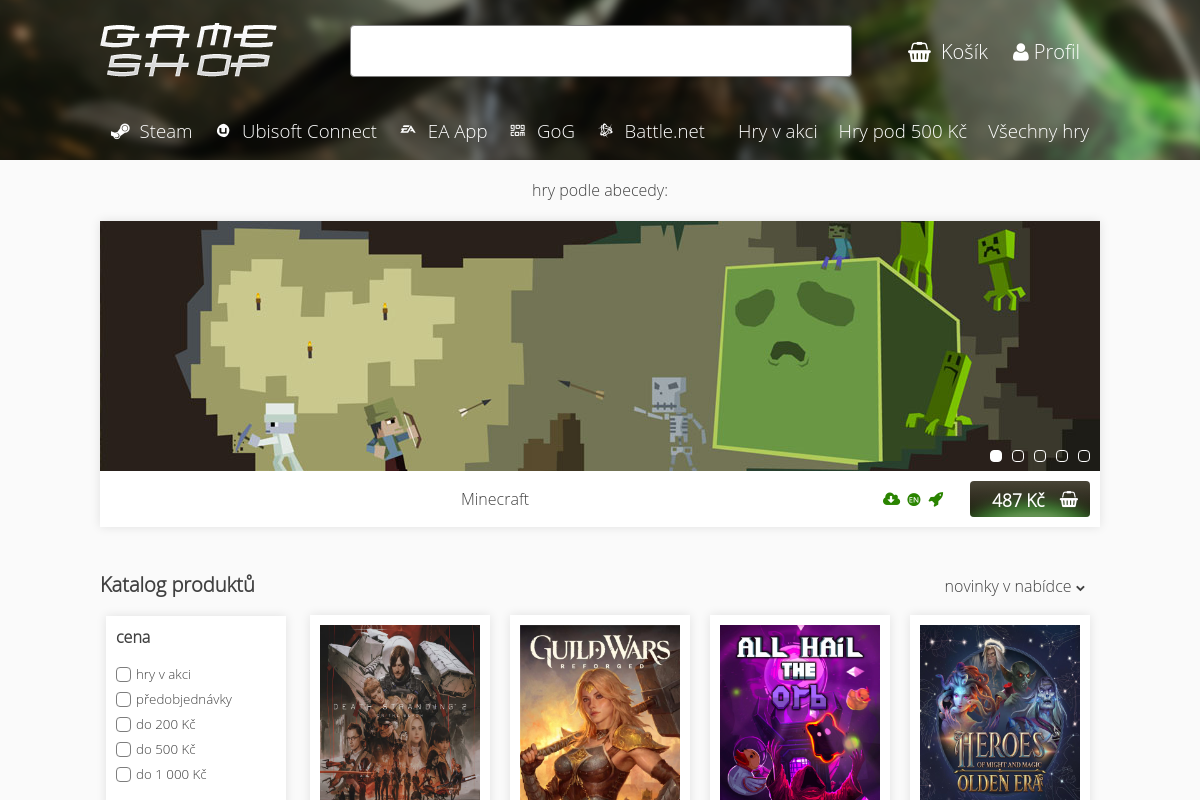
Task: Select the Steam platform icon
Action: (120, 131)
